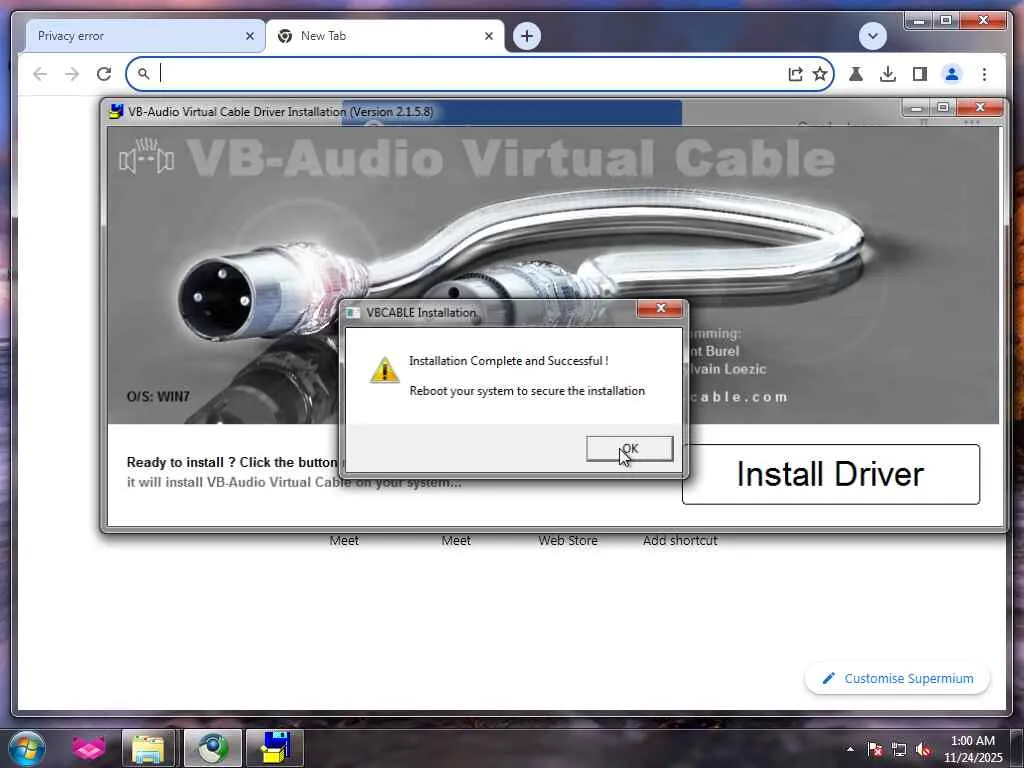This screenshot has height=768, width=1024.
Task: Share this page using the share icon
Action: [x=795, y=74]
